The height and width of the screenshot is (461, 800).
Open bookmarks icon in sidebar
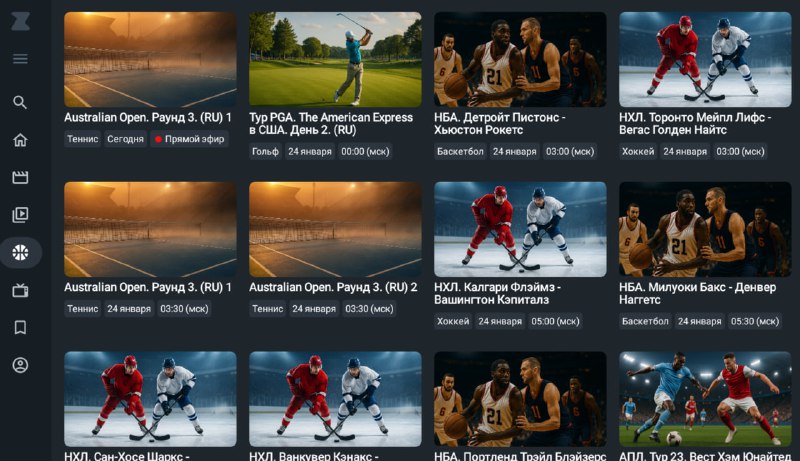point(20,327)
